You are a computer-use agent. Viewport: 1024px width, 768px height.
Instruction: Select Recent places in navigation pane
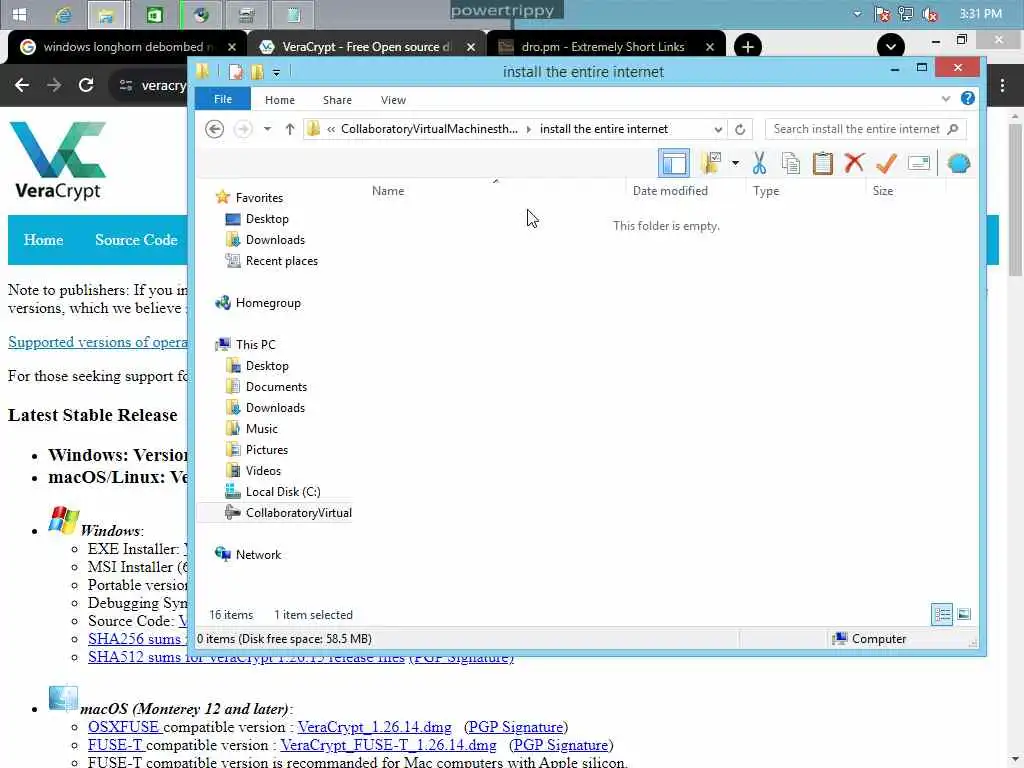coord(281,261)
